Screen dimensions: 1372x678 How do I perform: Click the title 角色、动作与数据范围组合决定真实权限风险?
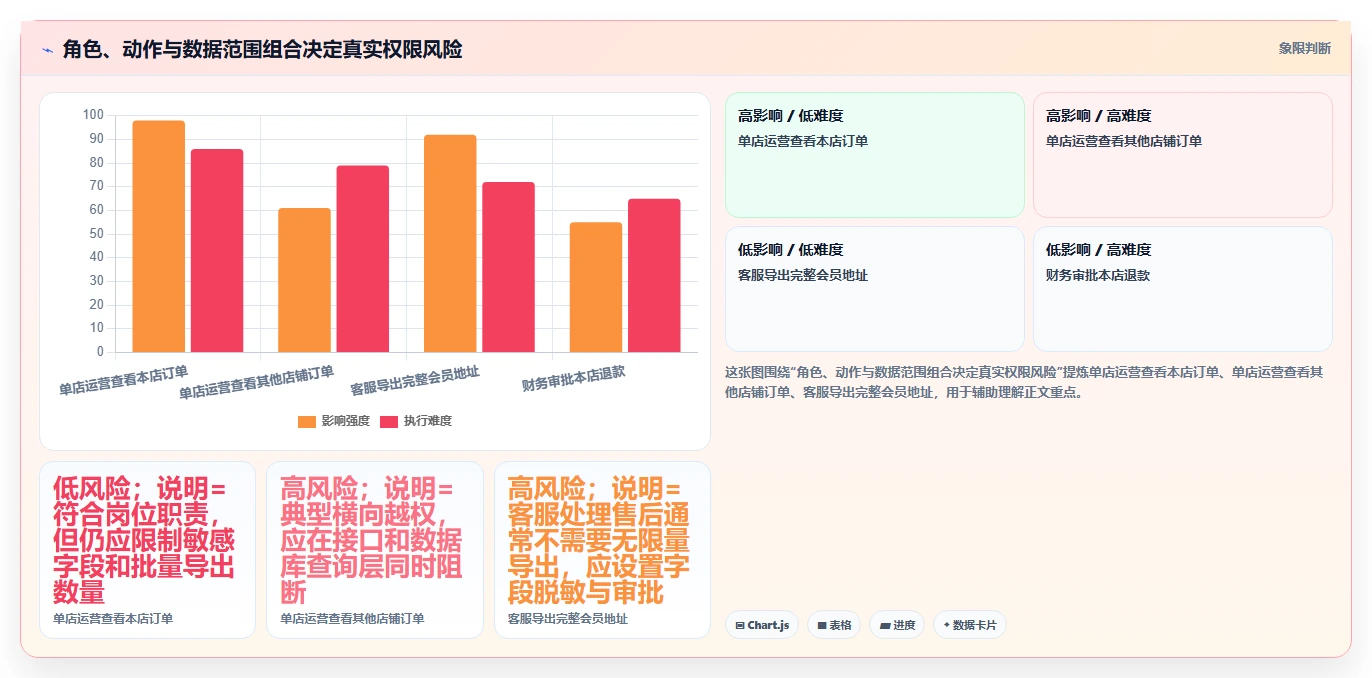point(262,49)
